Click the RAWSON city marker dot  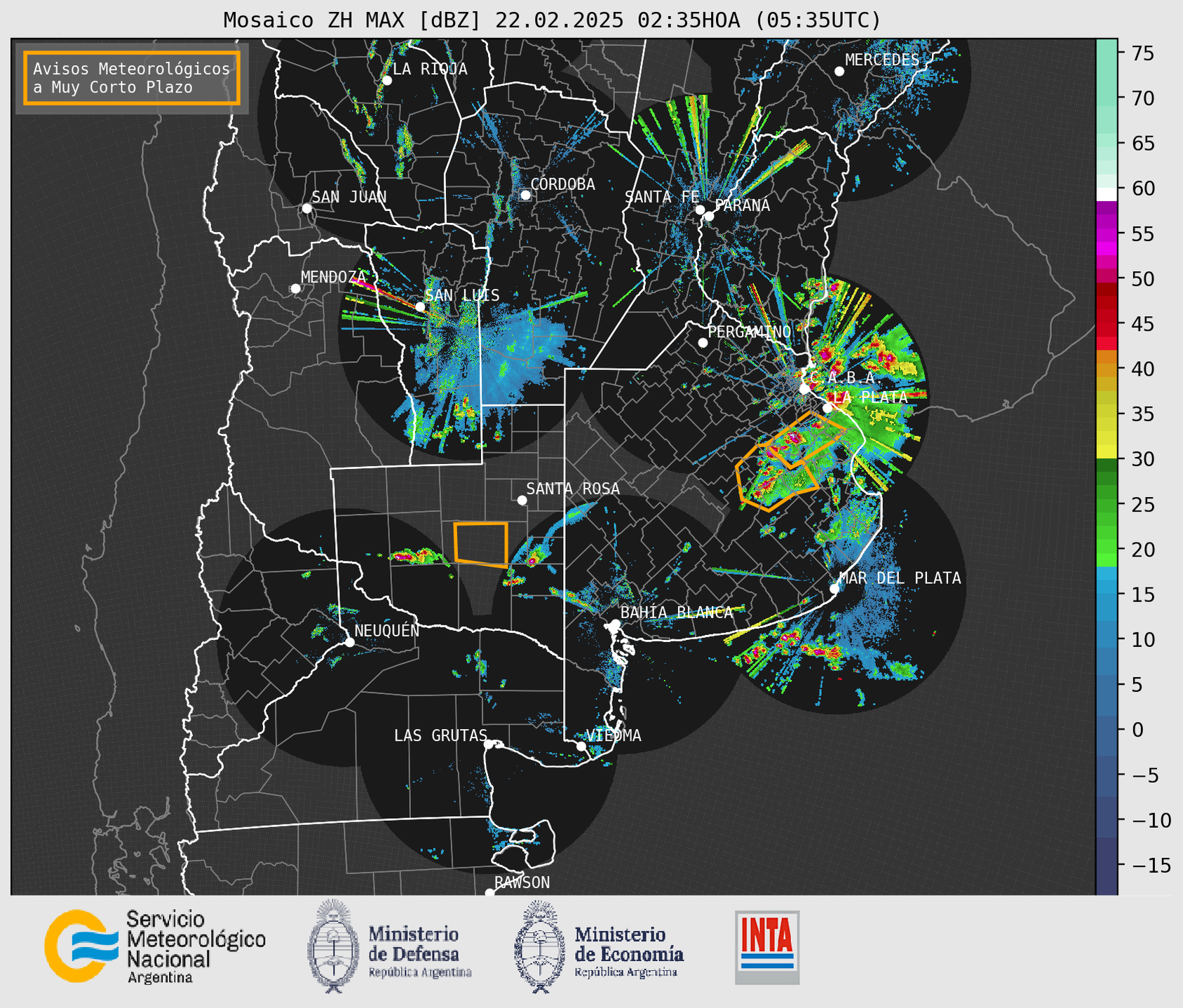click(x=489, y=892)
